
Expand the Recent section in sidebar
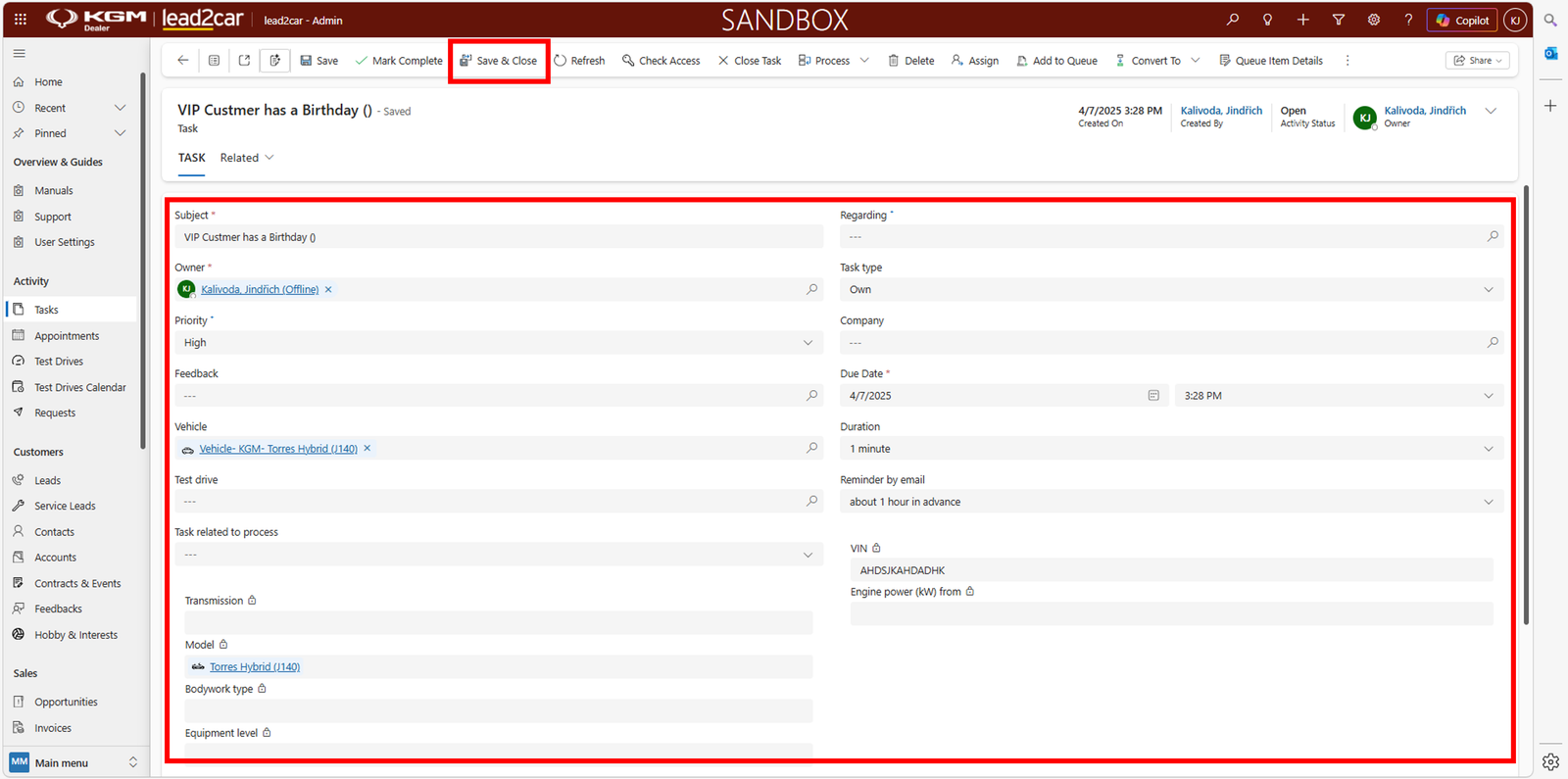pyautogui.click(x=120, y=108)
